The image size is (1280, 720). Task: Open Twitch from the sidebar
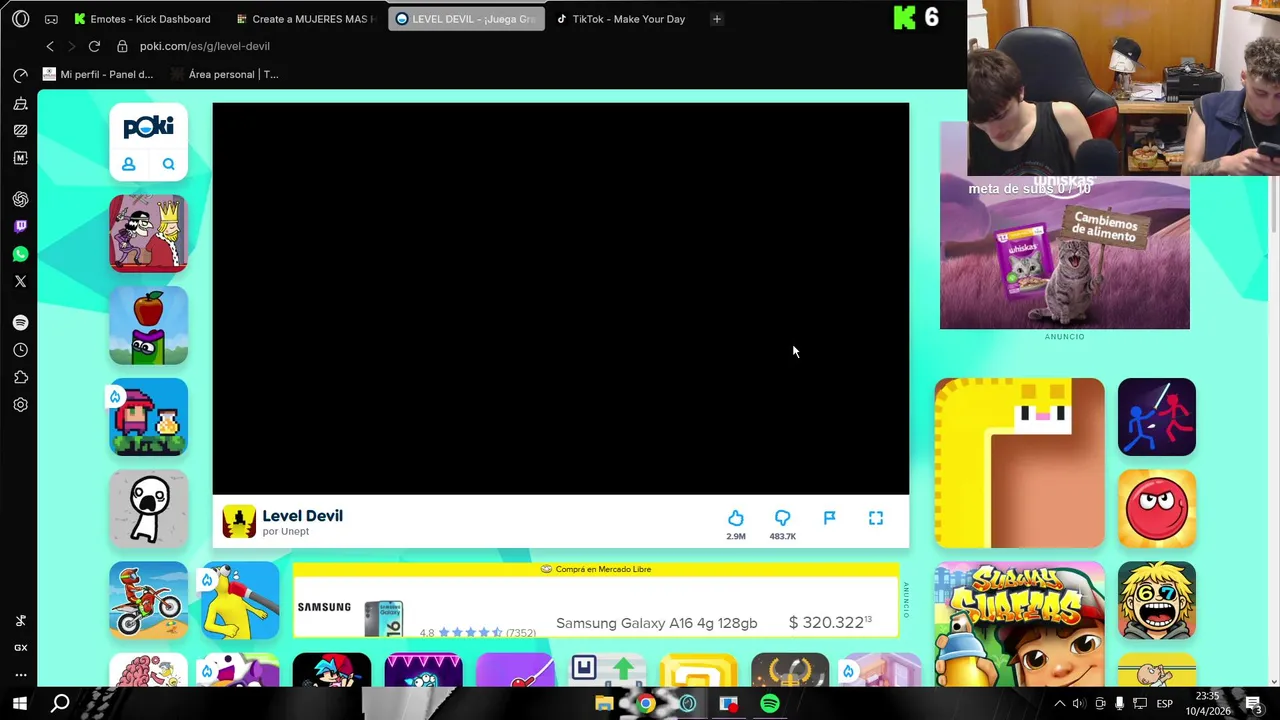point(20,227)
